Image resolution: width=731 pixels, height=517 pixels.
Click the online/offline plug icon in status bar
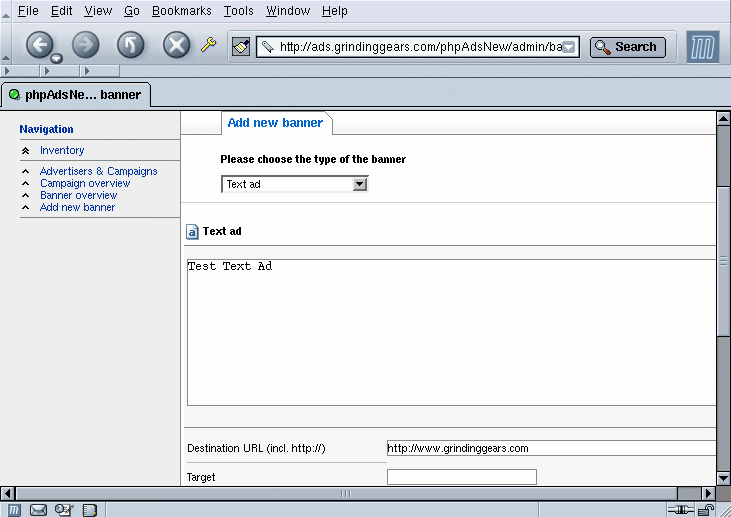681,510
